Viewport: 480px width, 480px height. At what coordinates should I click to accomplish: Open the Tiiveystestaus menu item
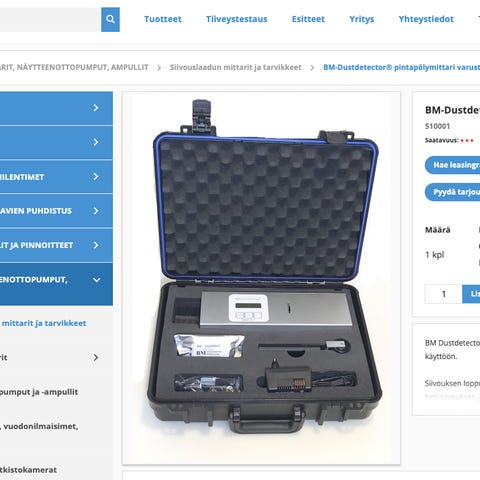(x=237, y=19)
